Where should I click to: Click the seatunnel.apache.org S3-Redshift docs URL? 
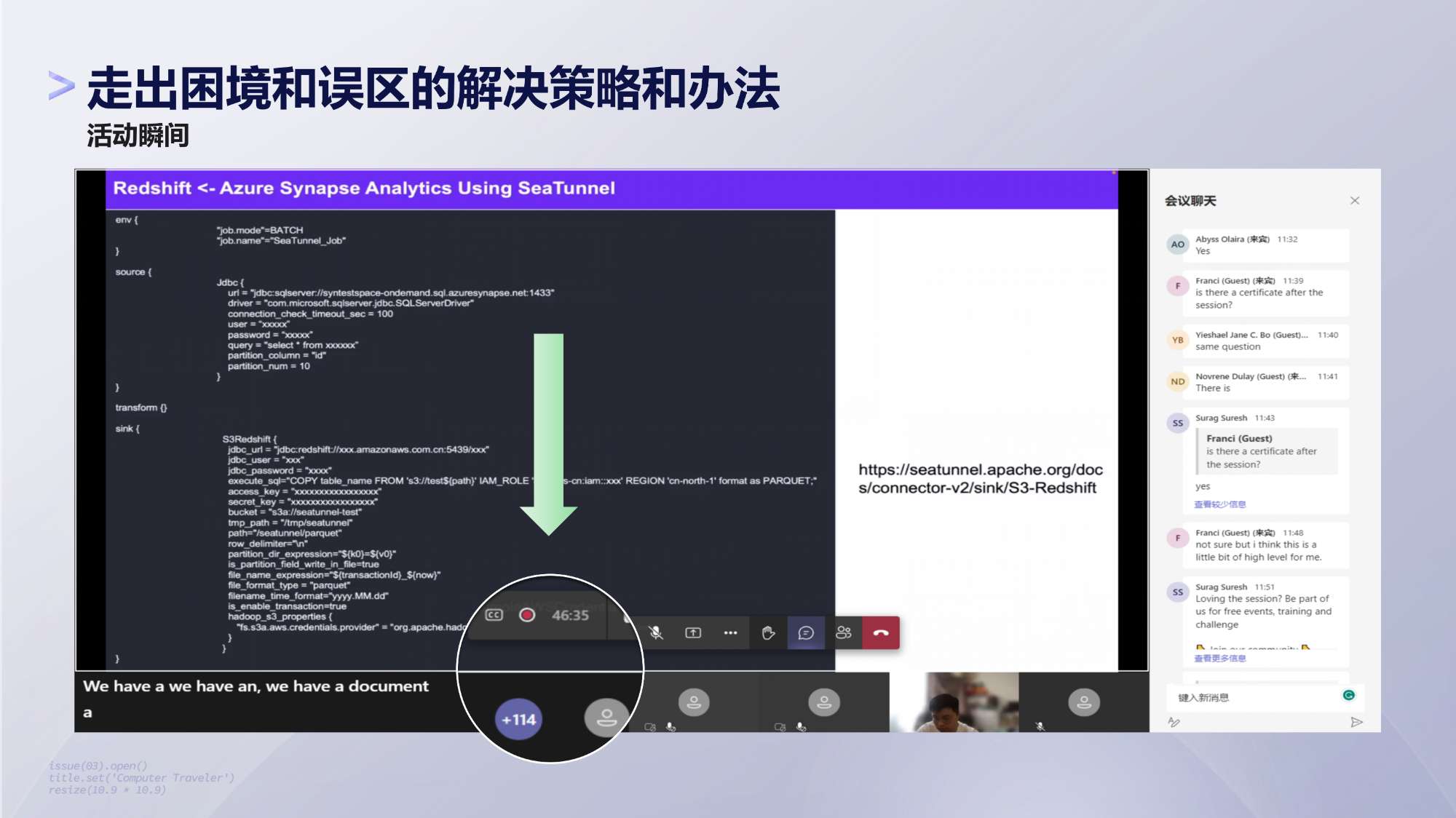click(980, 479)
